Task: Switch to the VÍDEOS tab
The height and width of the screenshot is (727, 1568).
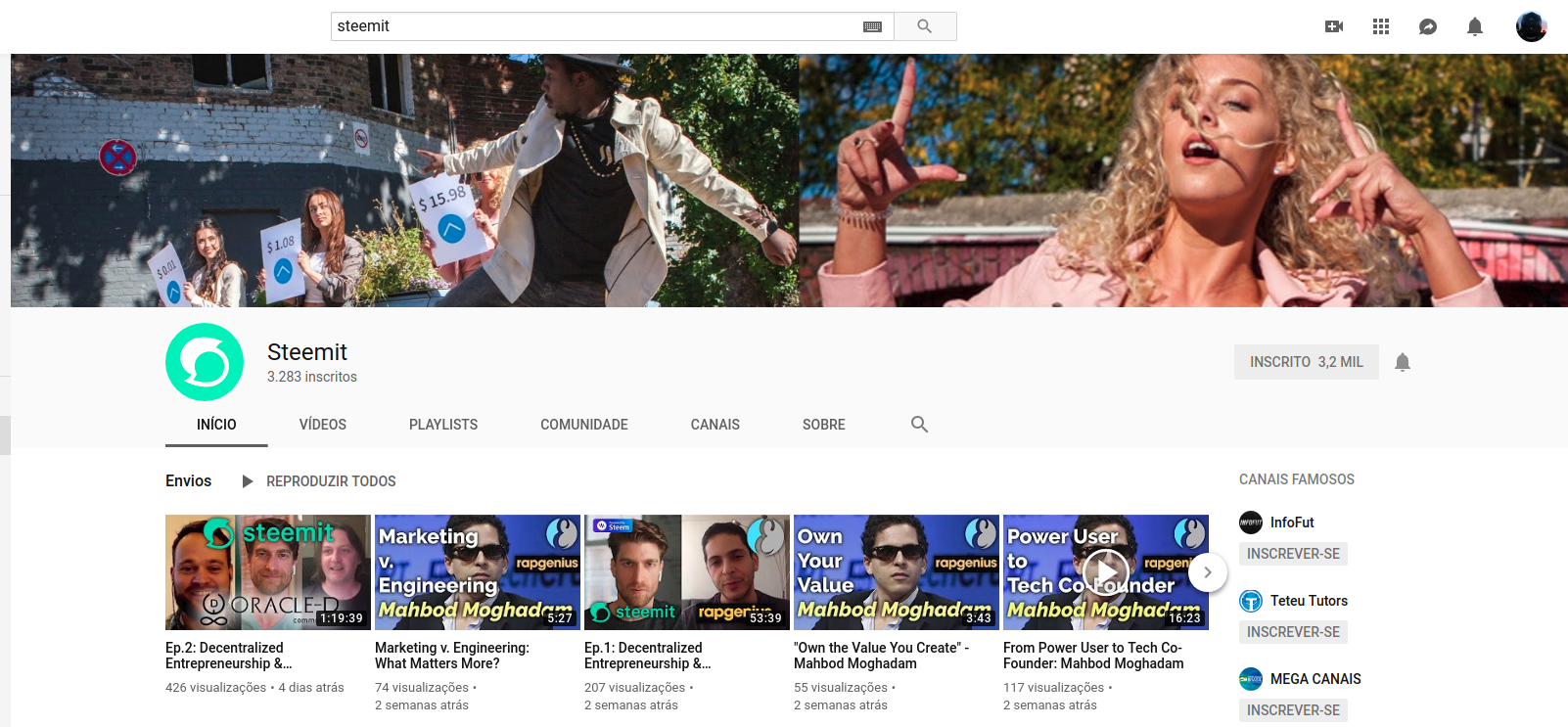Action: tap(323, 425)
